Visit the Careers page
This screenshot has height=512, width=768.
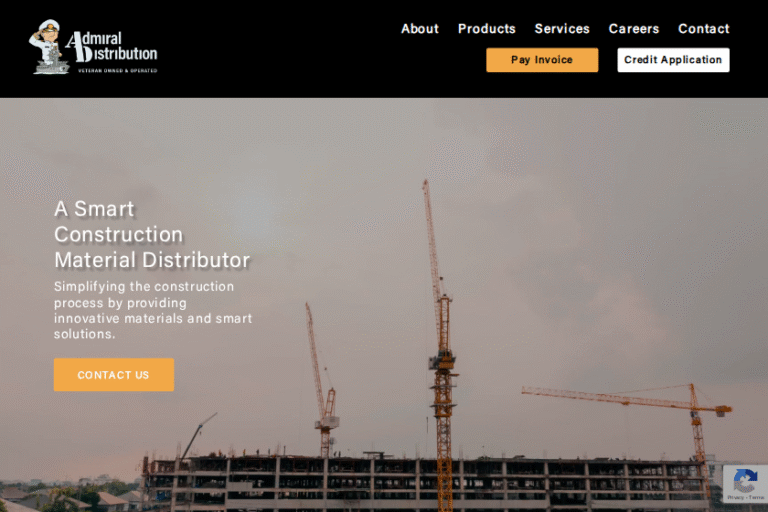coord(633,29)
